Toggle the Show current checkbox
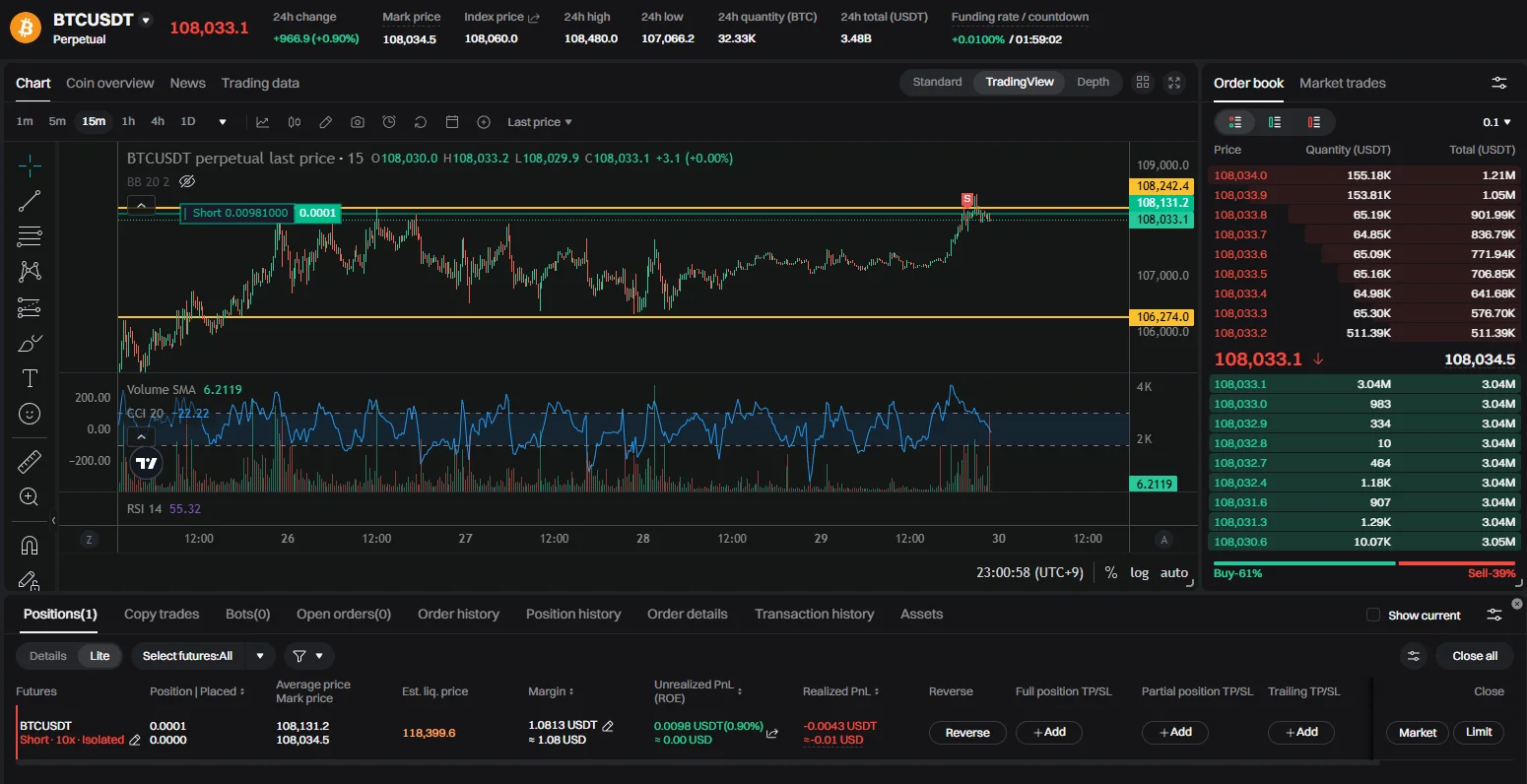This screenshot has height=784, width=1527. 1373,616
